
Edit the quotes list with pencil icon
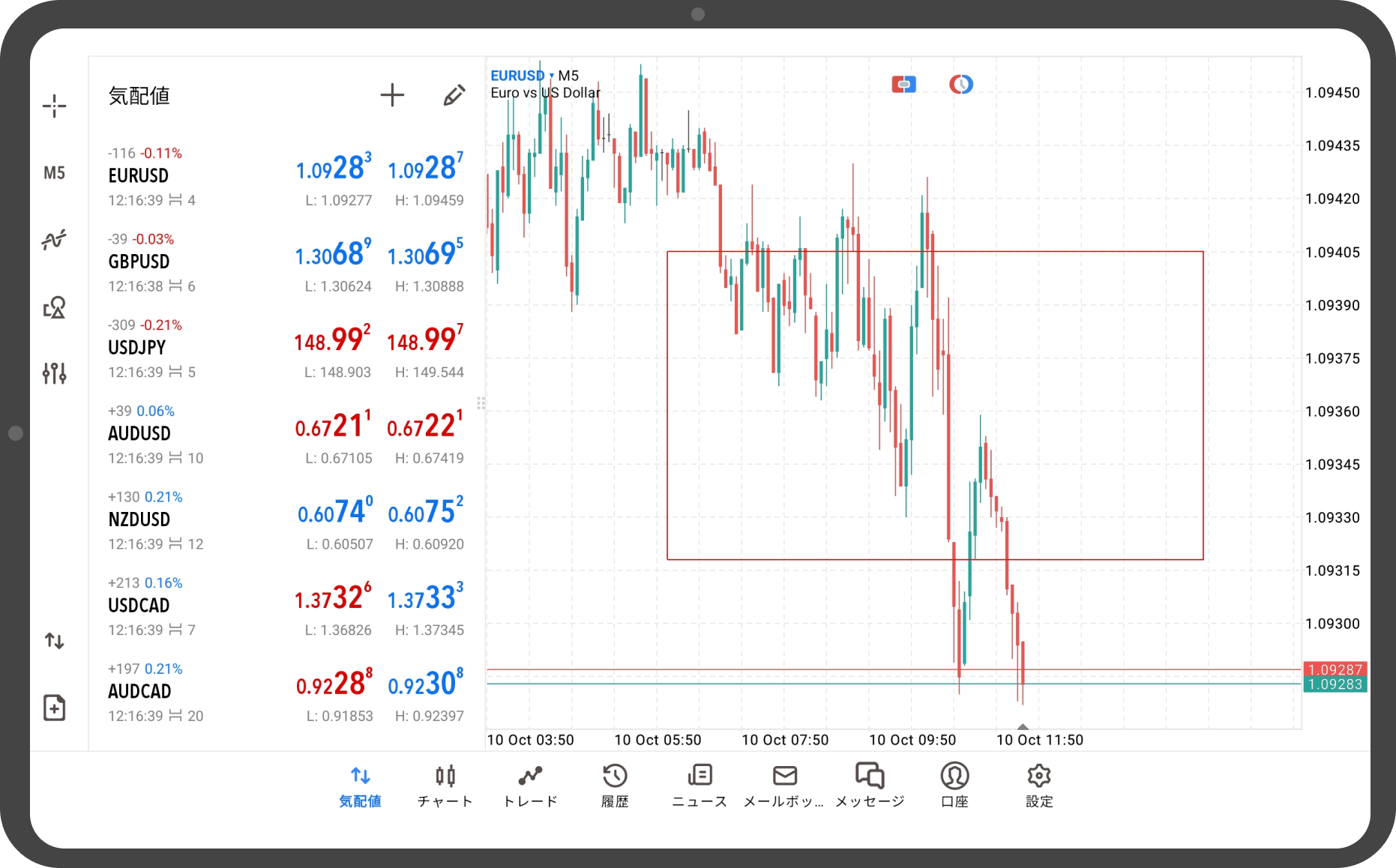coord(454,95)
